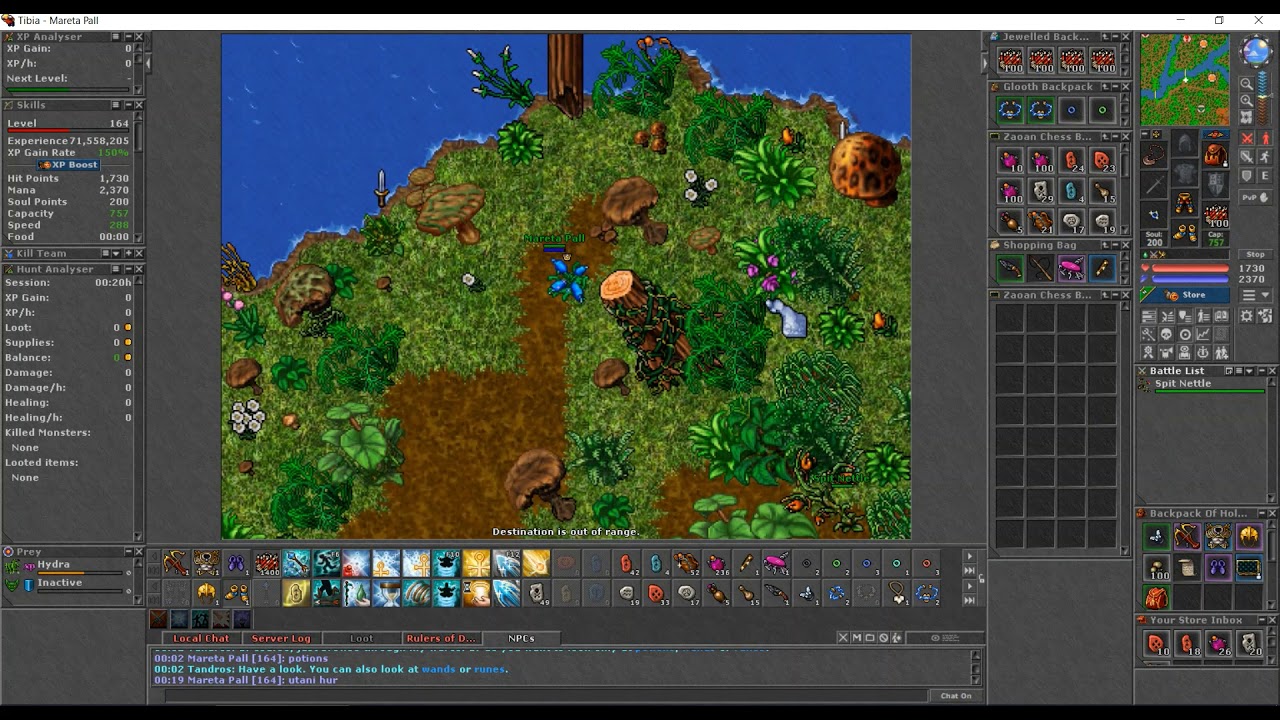Screen dimensions: 1280x720
Task: Click the stack of 29 stones item
Action: click(1040, 189)
